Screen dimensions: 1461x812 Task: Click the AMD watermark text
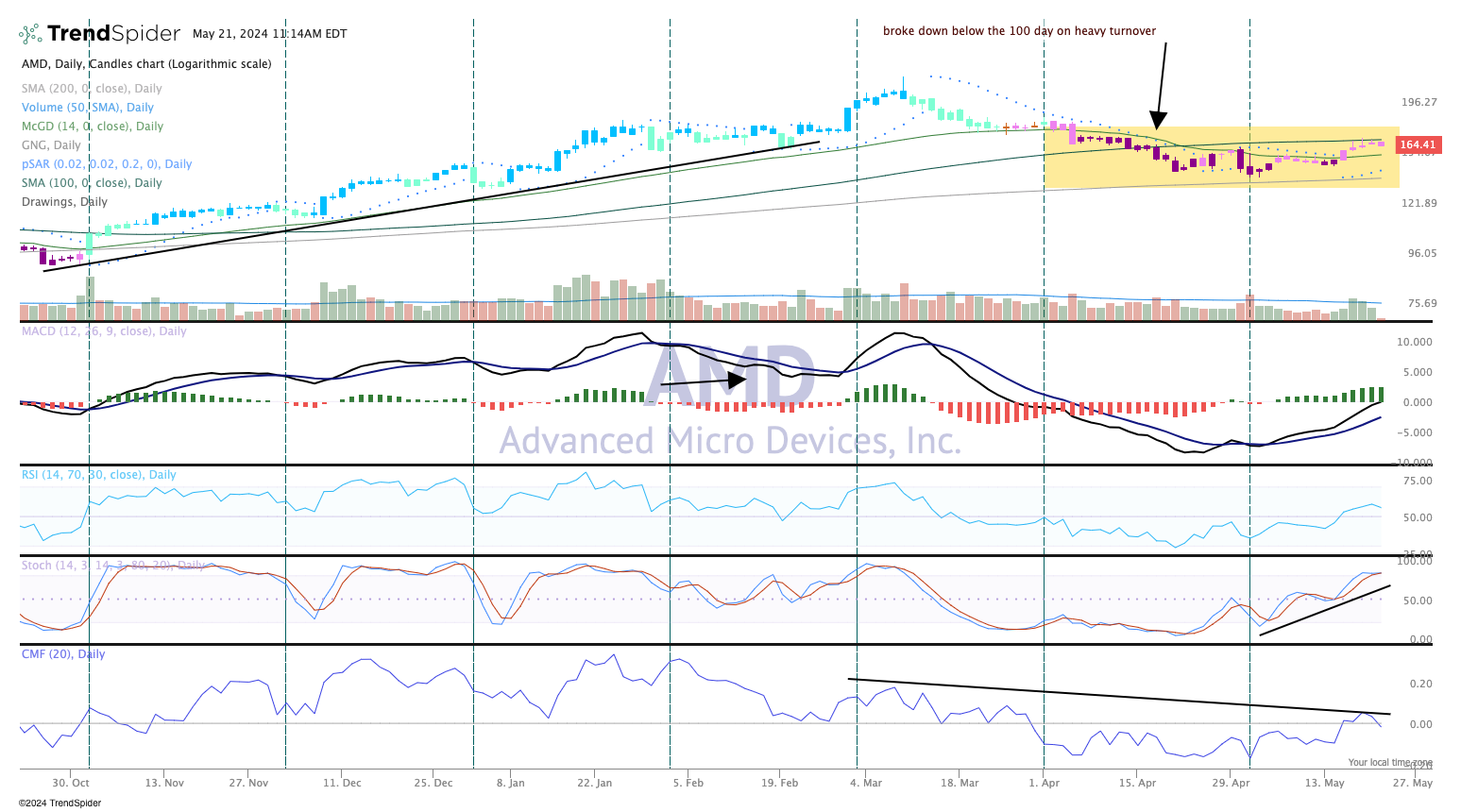(x=731, y=377)
